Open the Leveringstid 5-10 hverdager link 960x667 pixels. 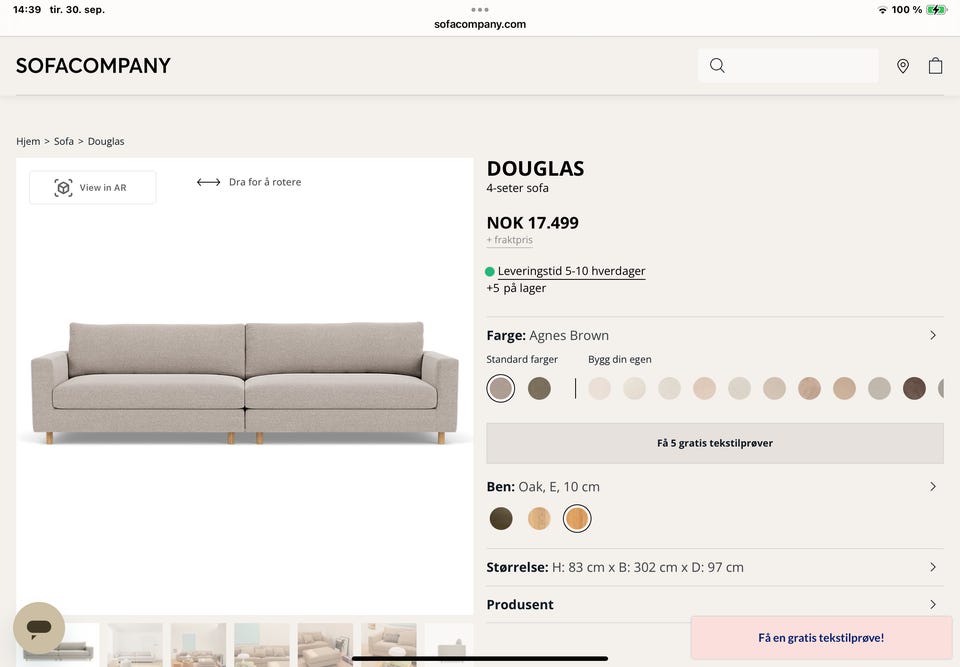[571, 271]
